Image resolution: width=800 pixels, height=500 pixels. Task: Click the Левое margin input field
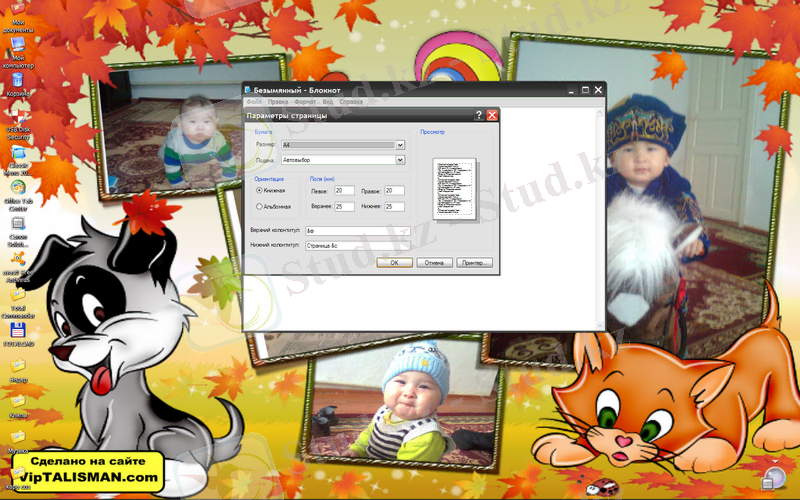[x=344, y=190]
